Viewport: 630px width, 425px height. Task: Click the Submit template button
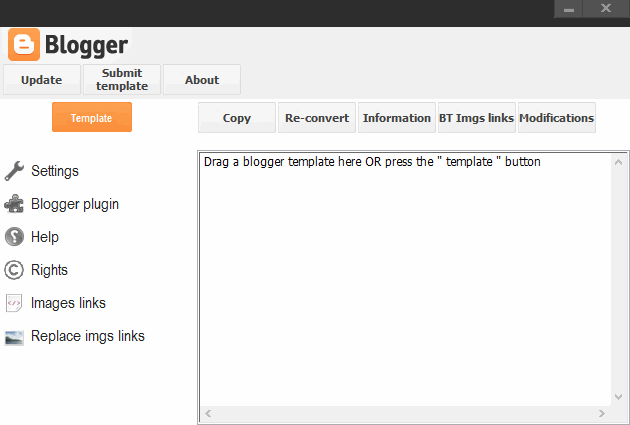(x=122, y=80)
